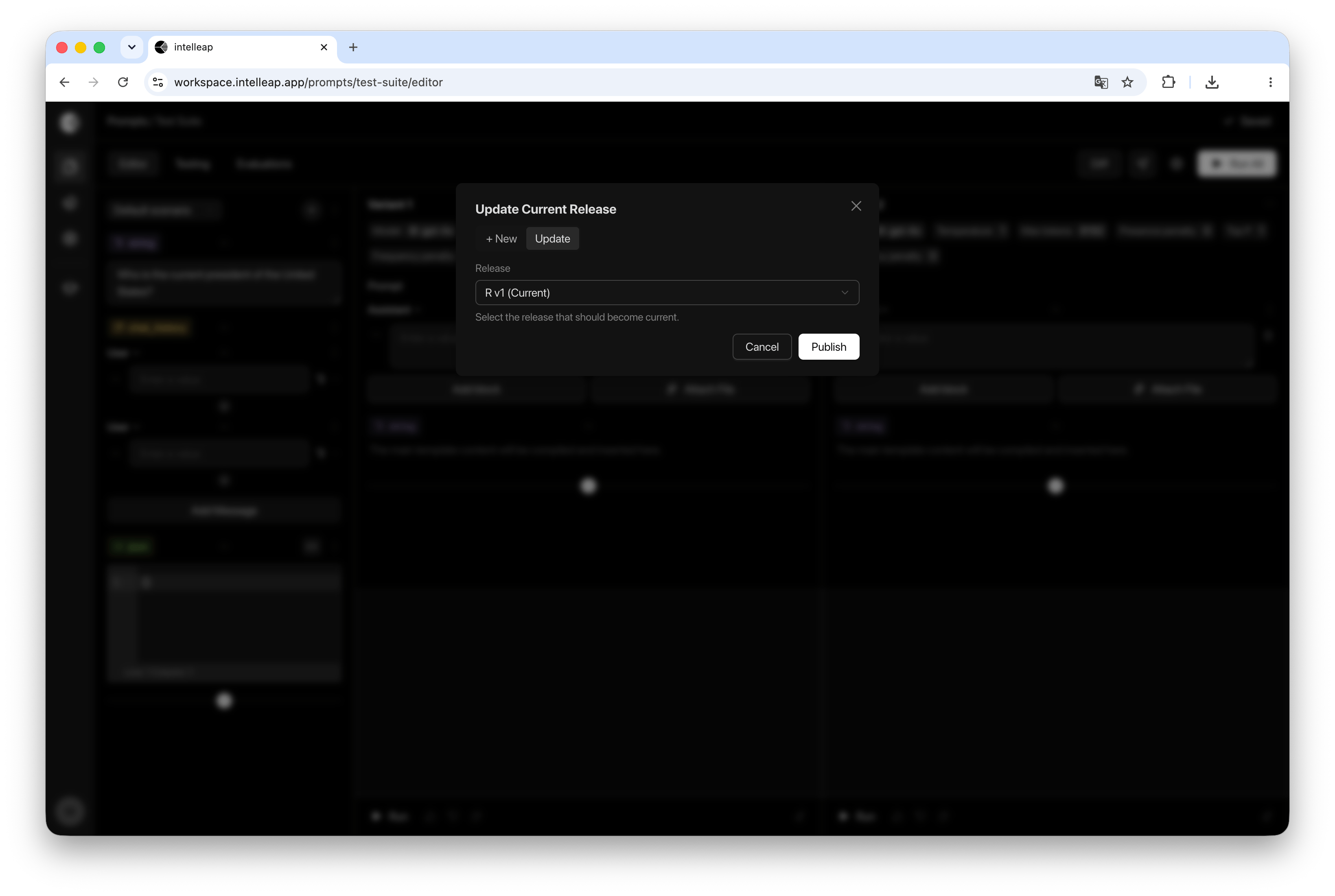Switch to the + New tab

[501, 239]
